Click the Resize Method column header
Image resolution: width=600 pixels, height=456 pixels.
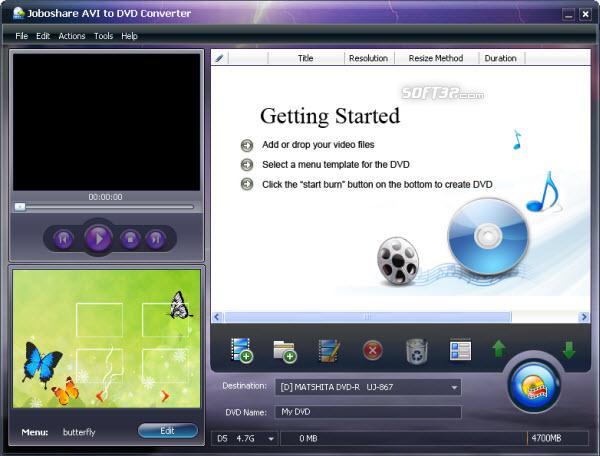tap(436, 58)
